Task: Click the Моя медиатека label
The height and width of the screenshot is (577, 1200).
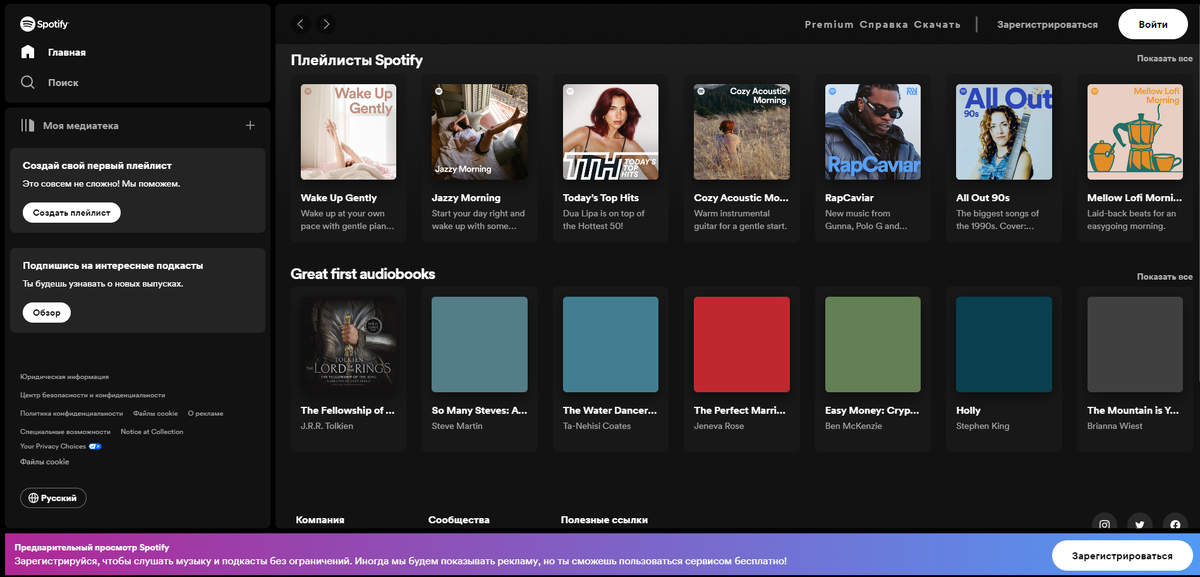Action: click(81, 126)
